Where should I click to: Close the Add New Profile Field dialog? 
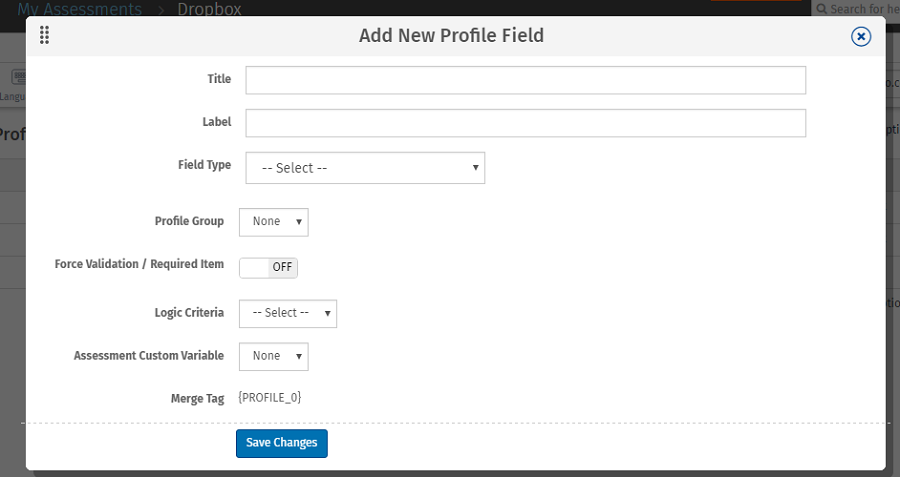point(860,36)
